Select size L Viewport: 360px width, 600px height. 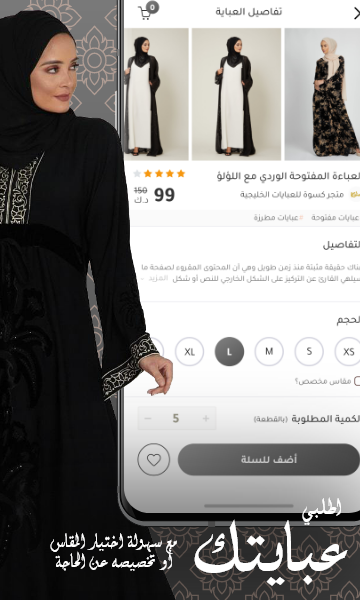[229, 352]
